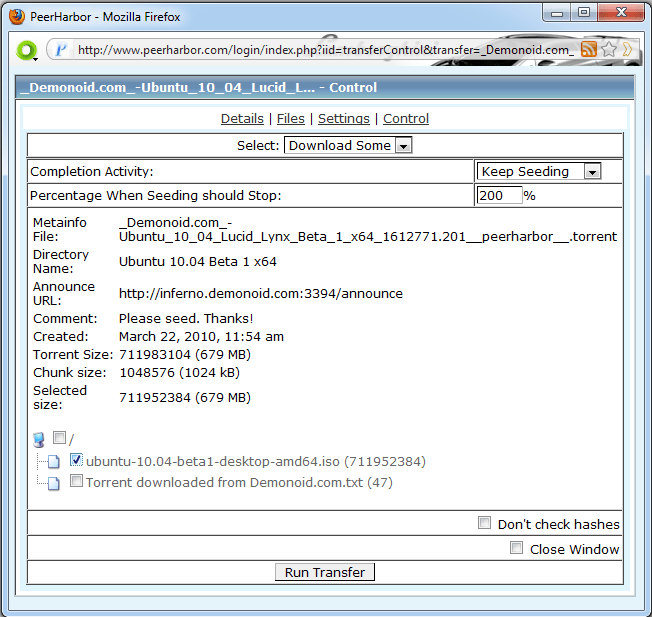The width and height of the screenshot is (652, 617).
Task: Click Chunk size value 1048576 (1024 kB)
Action: tap(179, 373)
